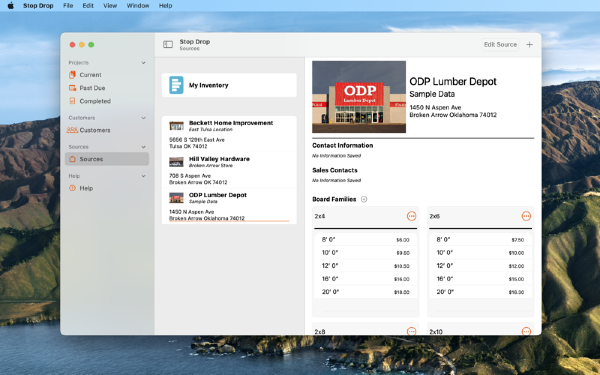Image resolution: width=600 pixels, height=375 pixels.
Task: Click Hill Valley Hardware store thumbnail
Action: (176, 162)
